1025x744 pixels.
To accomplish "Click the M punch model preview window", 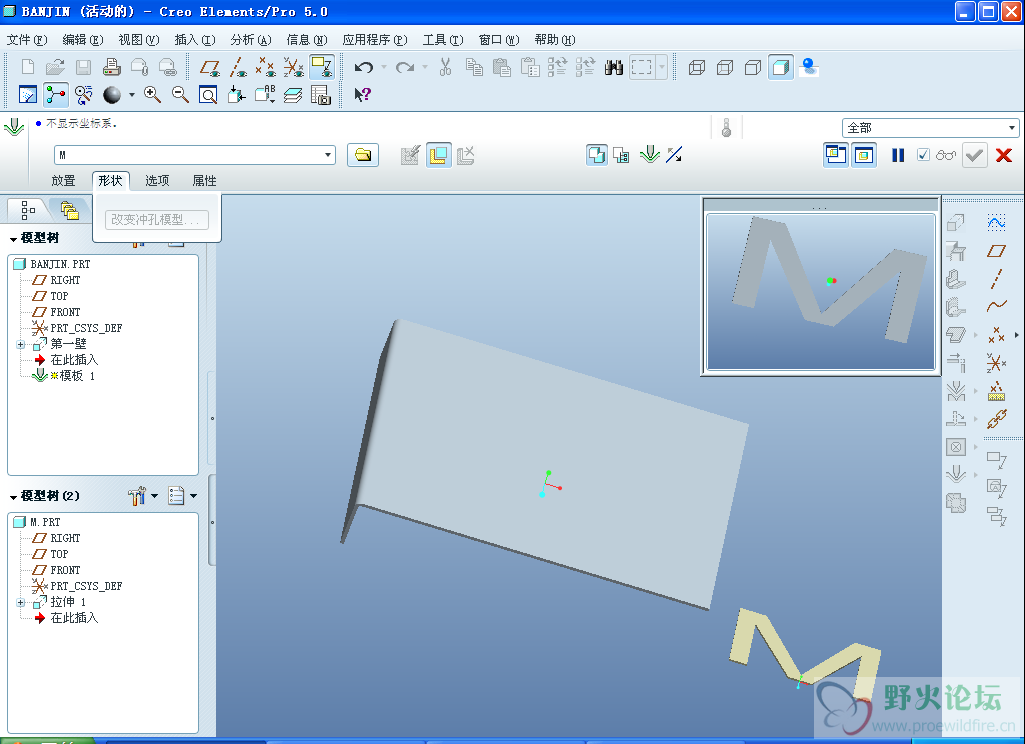I will click(x=820, y=292).
